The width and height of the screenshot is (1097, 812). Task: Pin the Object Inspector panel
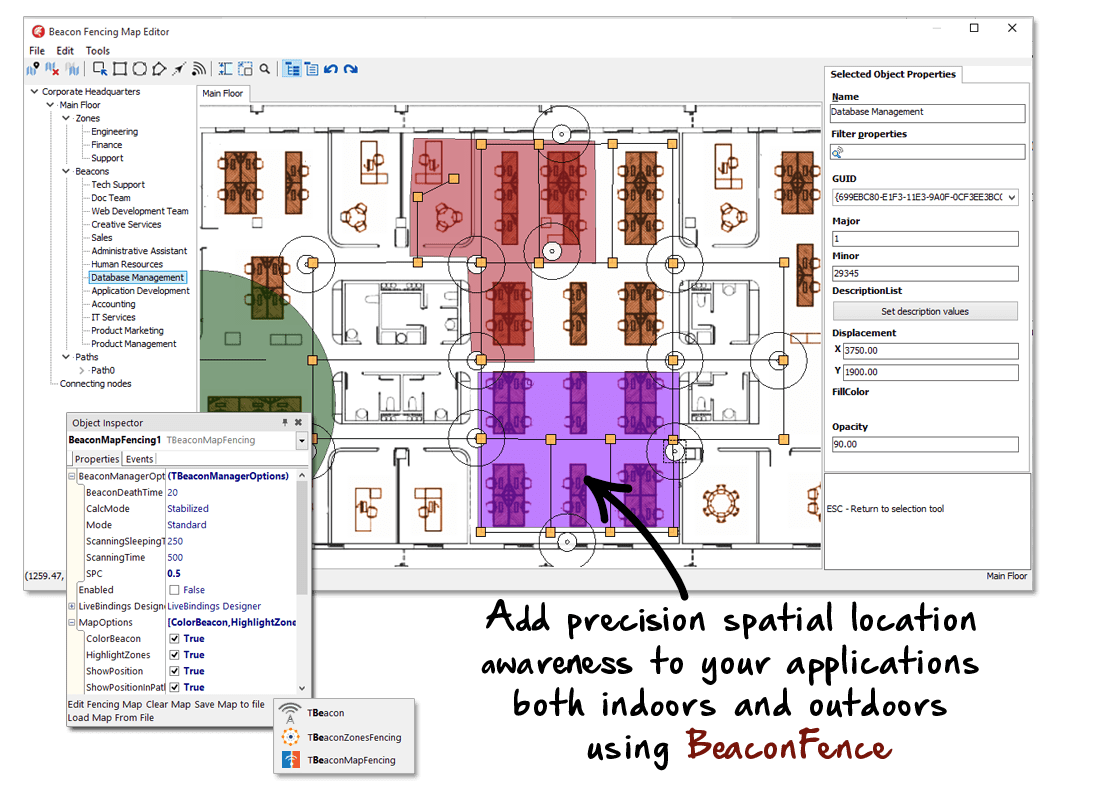(285, 422)
